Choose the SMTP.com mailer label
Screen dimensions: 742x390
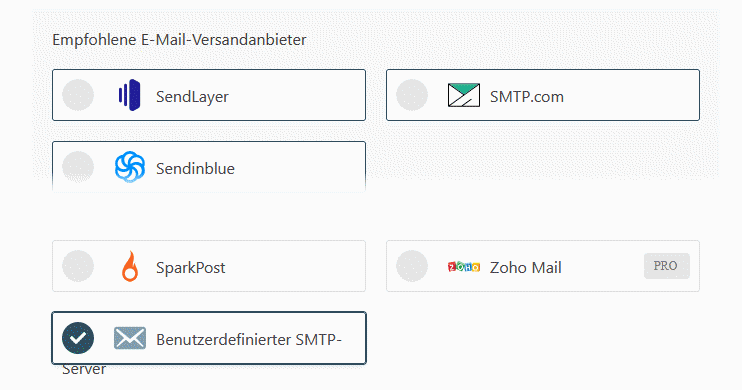click(x=527, y=97)
